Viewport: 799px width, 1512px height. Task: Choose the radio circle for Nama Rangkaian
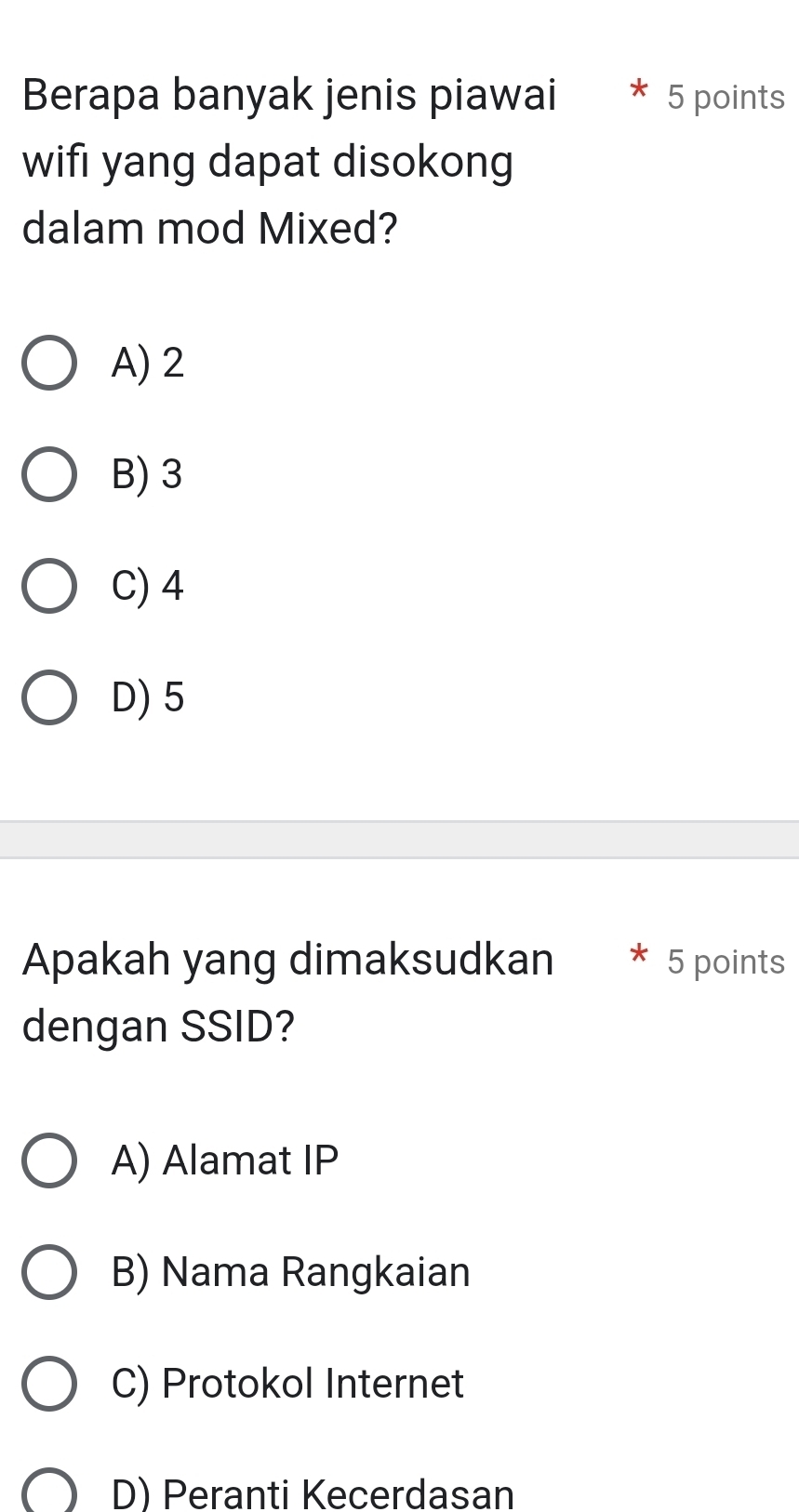click(x=49, y=1272)
